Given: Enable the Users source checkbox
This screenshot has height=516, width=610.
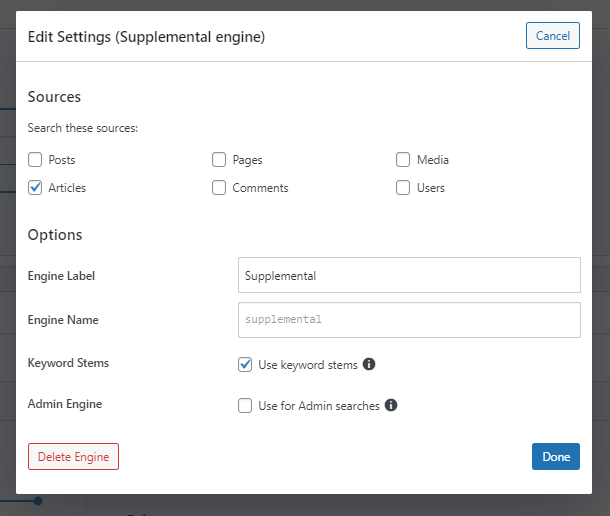Looking at the screenshot, I should click(x=403, y=188).
